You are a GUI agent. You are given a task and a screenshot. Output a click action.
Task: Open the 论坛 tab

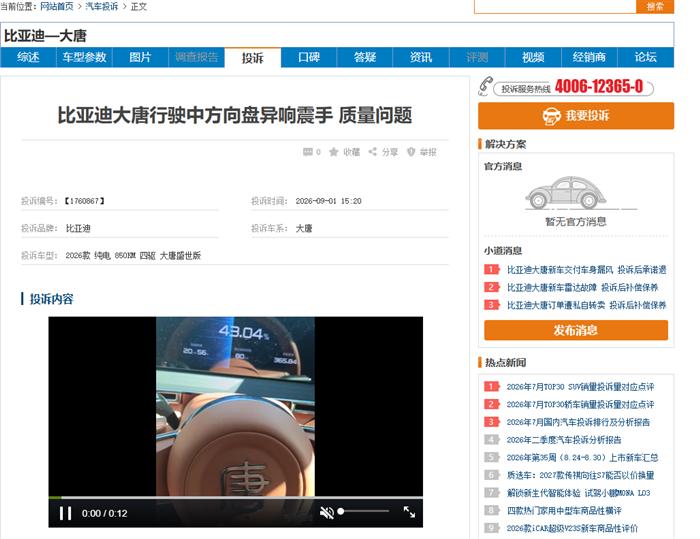[646, 57]
